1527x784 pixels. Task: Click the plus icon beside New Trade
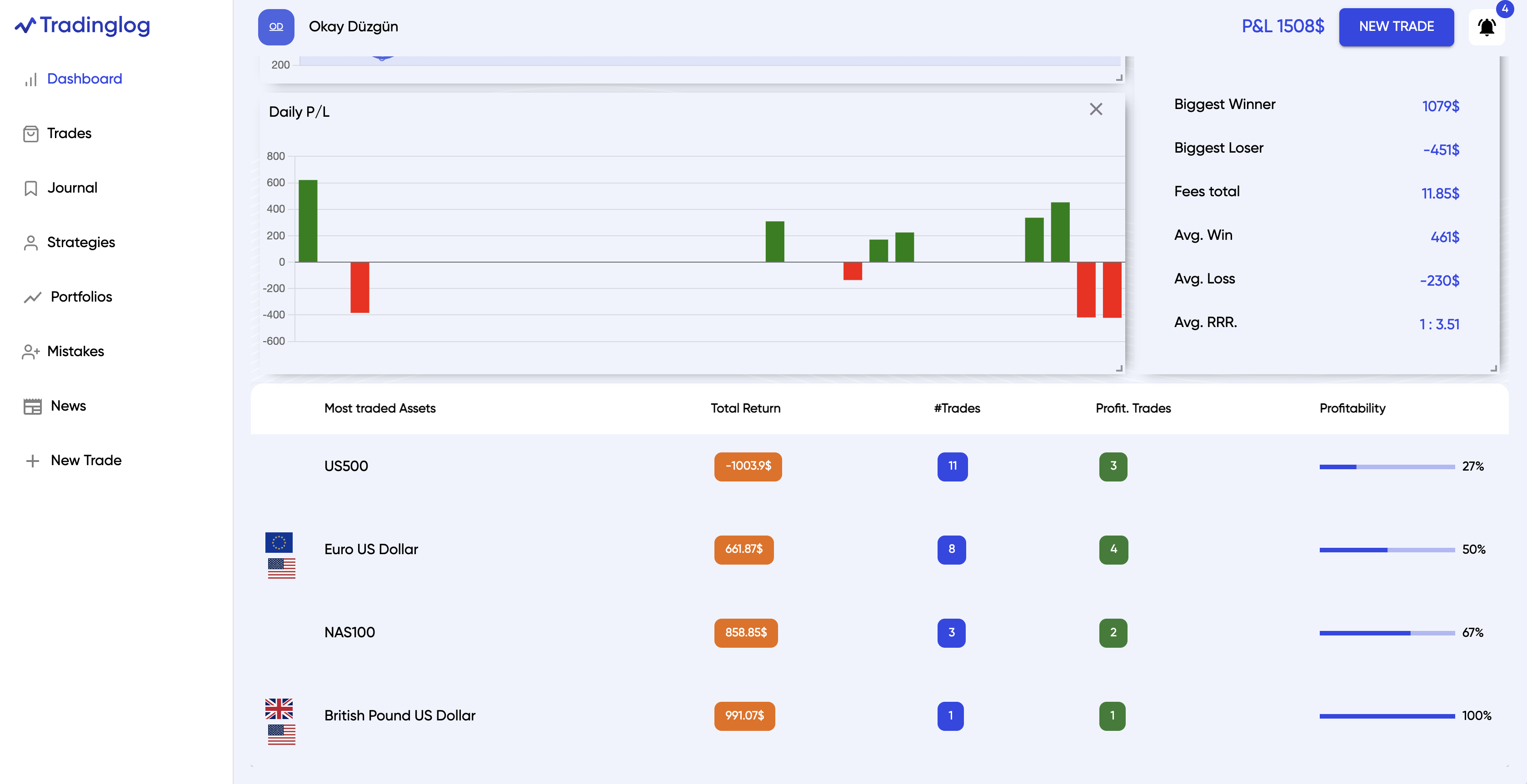coord(33,461)
